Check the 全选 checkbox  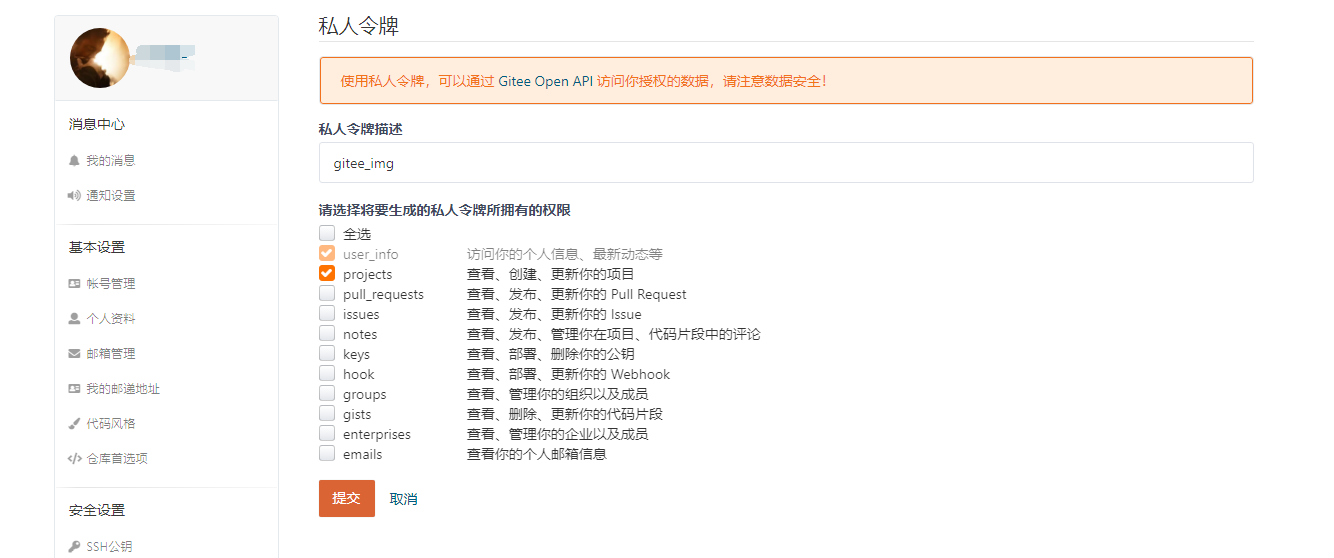tap(327, 233)
